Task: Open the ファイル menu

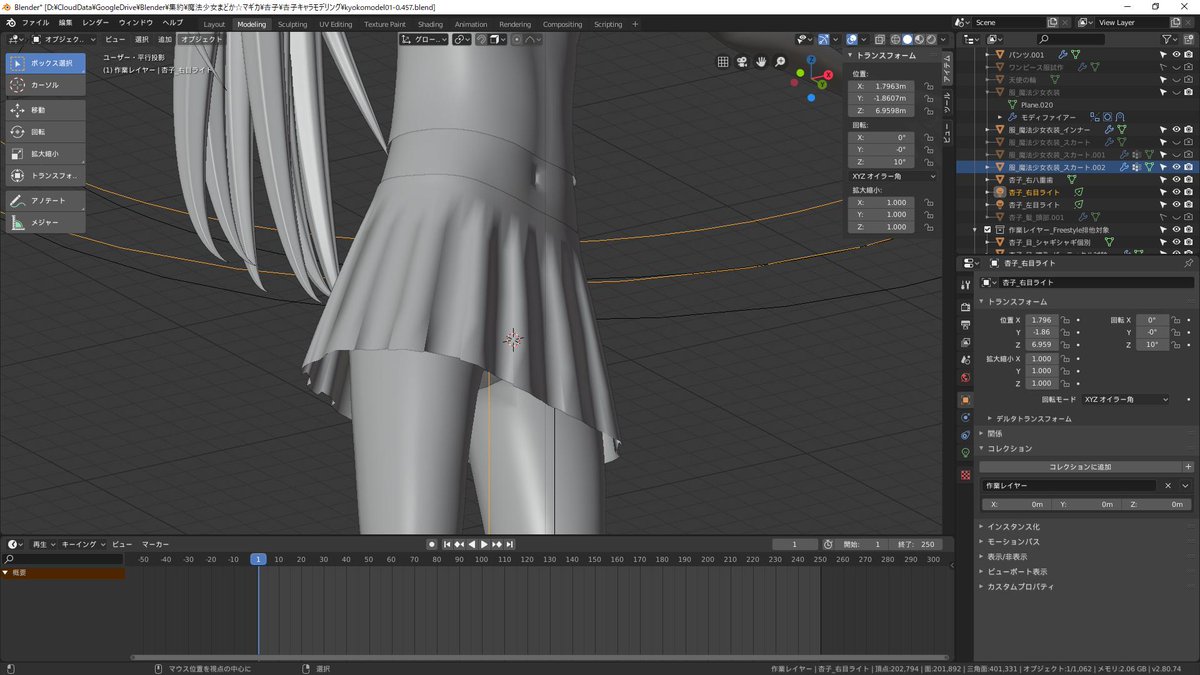Action: click(34, 22)
